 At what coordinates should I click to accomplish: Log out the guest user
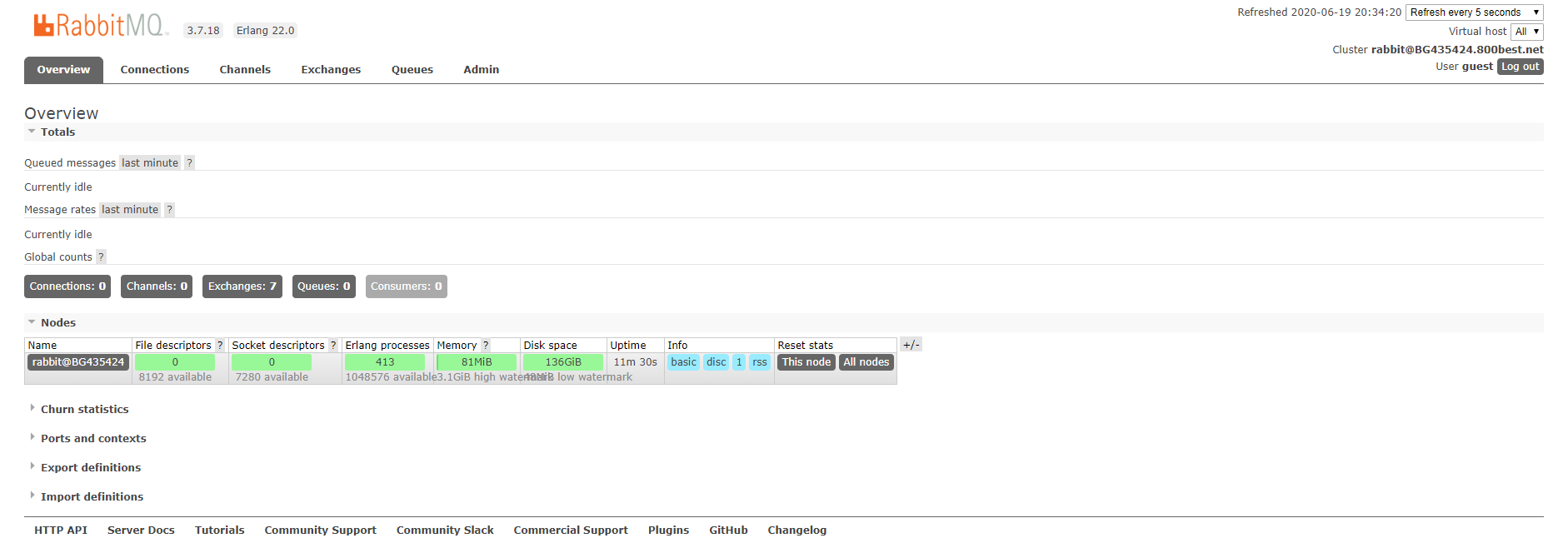coord(1521,67)
